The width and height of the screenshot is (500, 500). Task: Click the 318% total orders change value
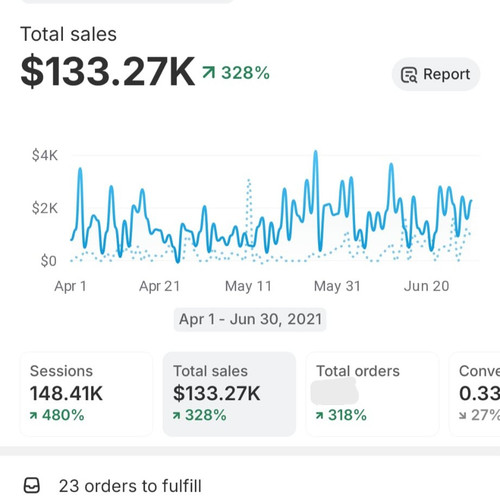(347, 415)
